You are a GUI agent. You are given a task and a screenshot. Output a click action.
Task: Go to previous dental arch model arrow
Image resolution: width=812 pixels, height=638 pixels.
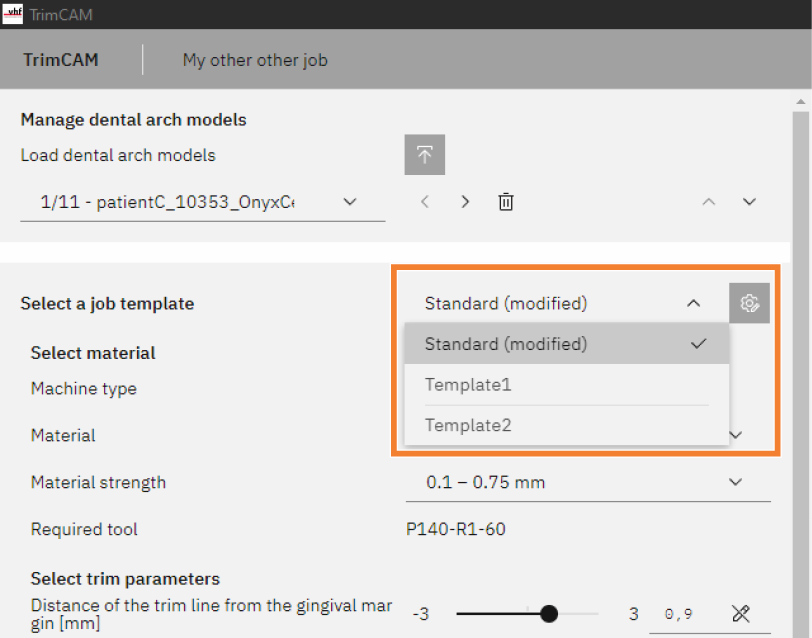[425, 202]
